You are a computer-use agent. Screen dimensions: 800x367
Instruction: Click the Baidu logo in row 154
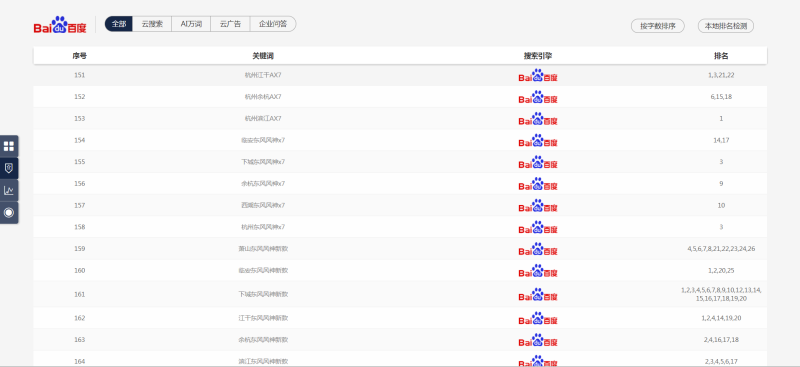coord(538,140)
